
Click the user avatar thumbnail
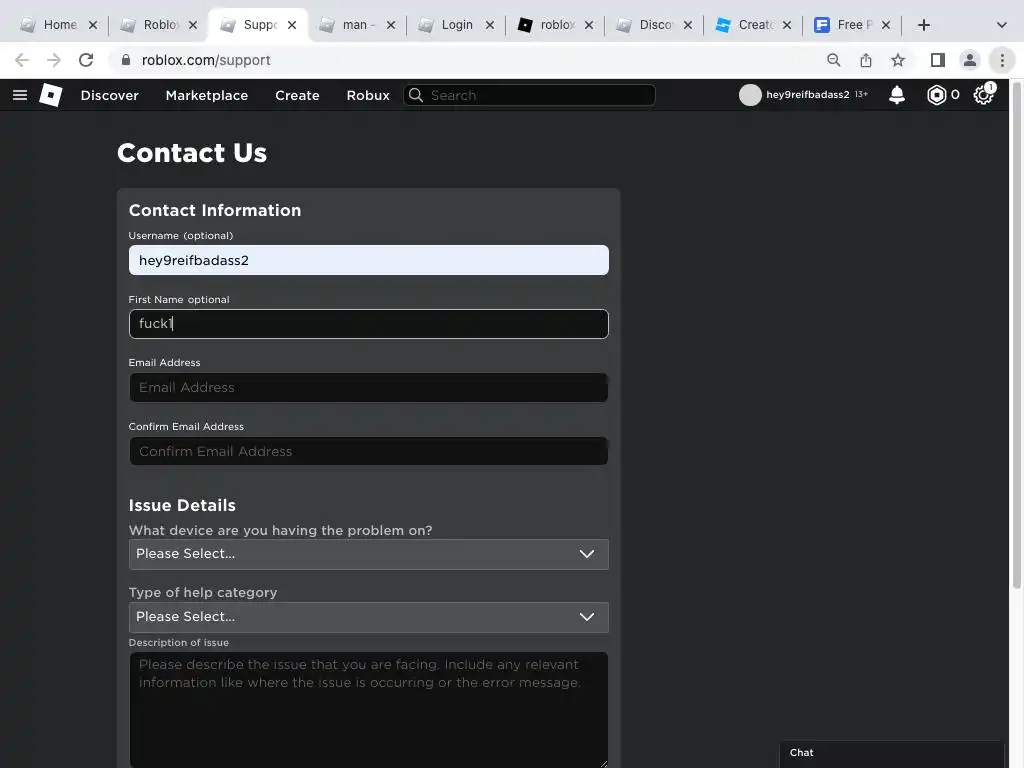pyautogui.click(x=750, y=95)
